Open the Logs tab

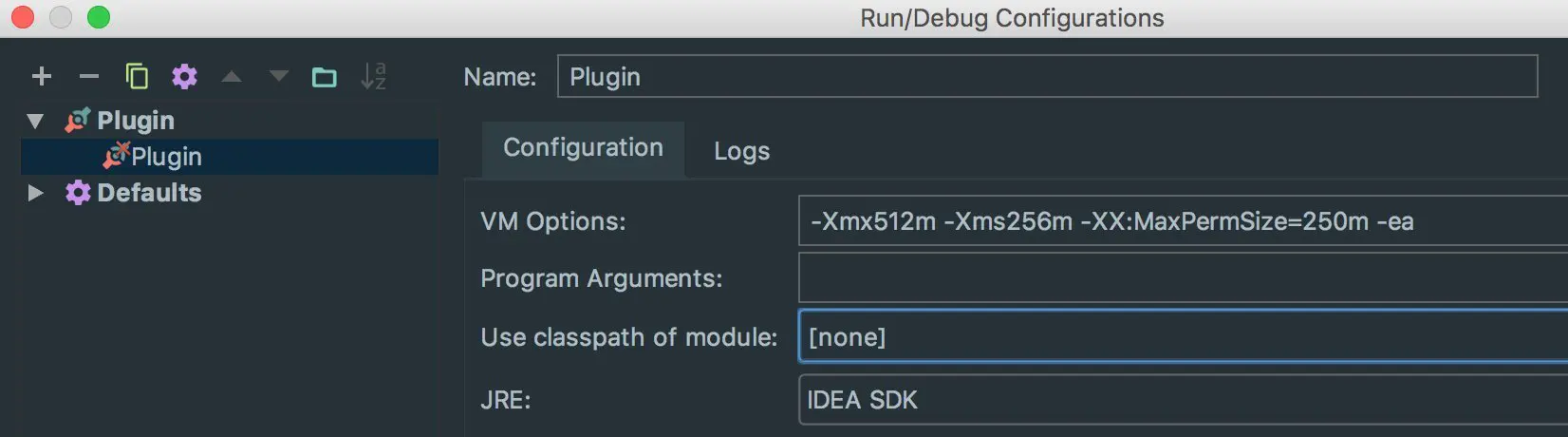[741, 151]
